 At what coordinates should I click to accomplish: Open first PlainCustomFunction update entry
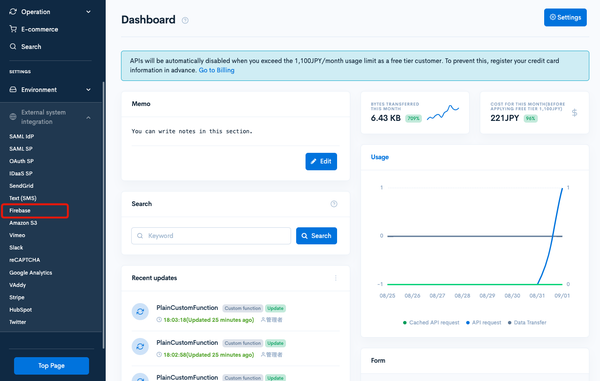click(x=187, y=308)
